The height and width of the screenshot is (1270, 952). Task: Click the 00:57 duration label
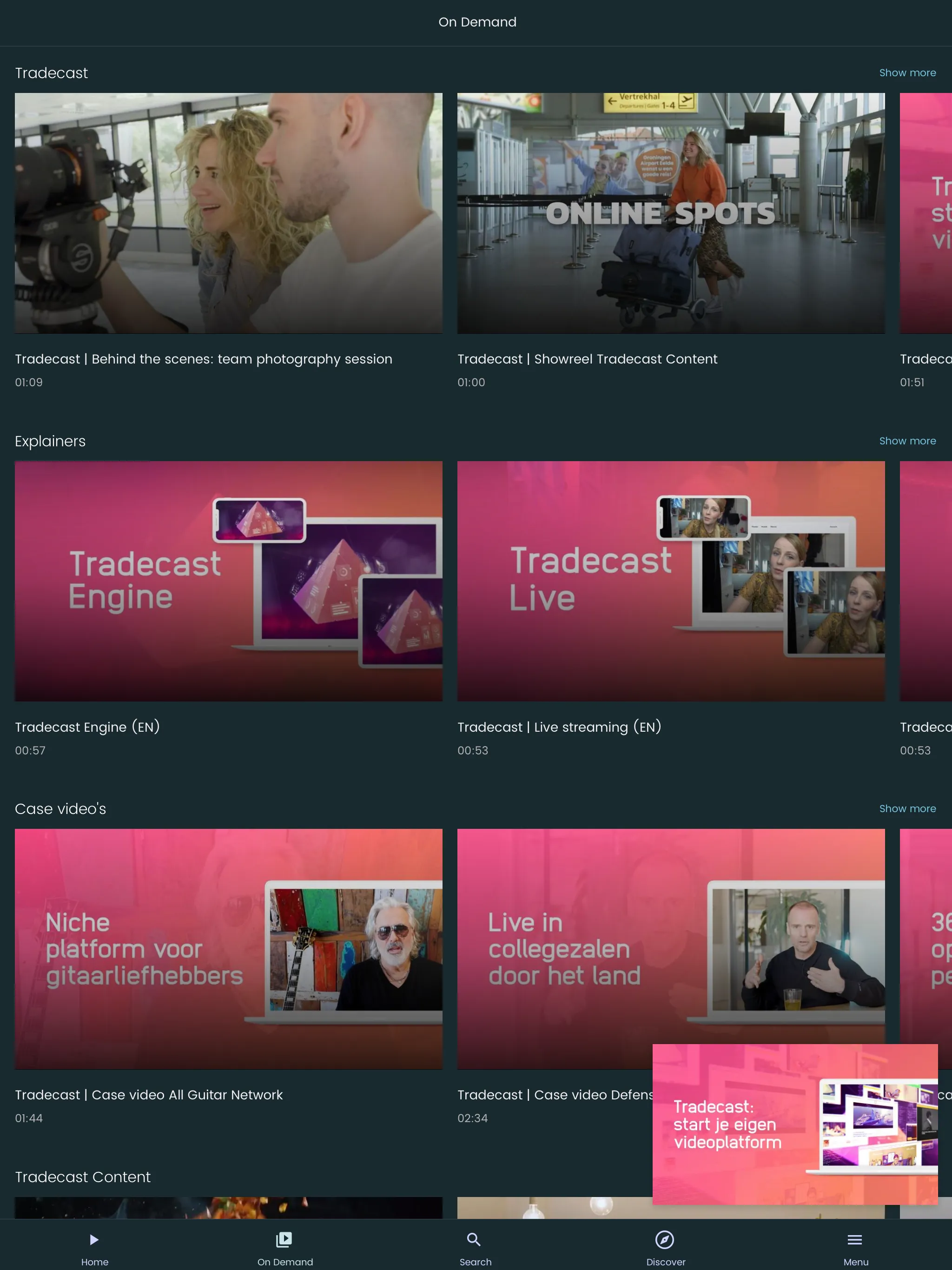(x=30, y=750)
